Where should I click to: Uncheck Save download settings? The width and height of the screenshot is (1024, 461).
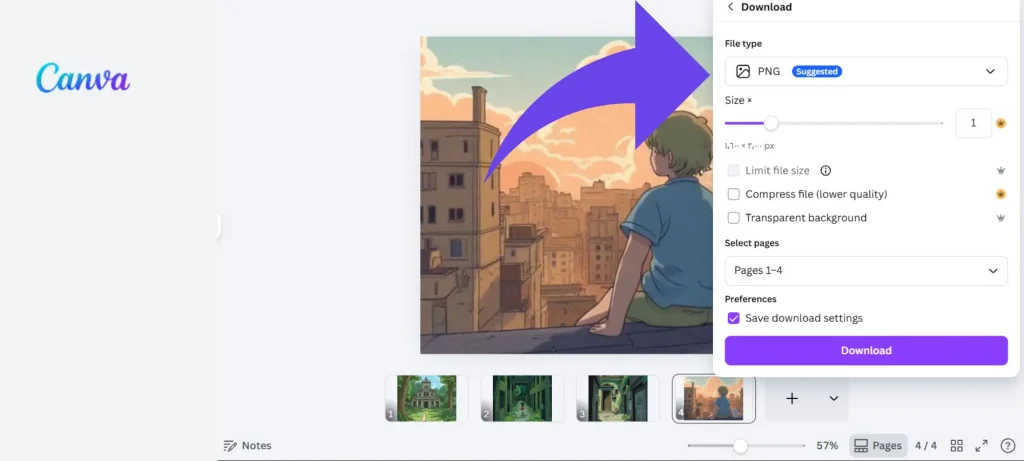(734, 318)
